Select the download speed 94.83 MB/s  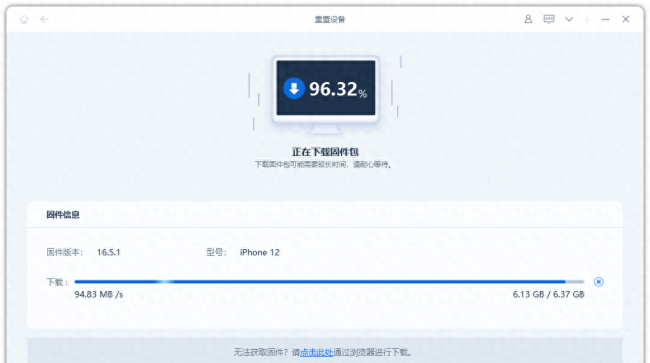(99, 295)
